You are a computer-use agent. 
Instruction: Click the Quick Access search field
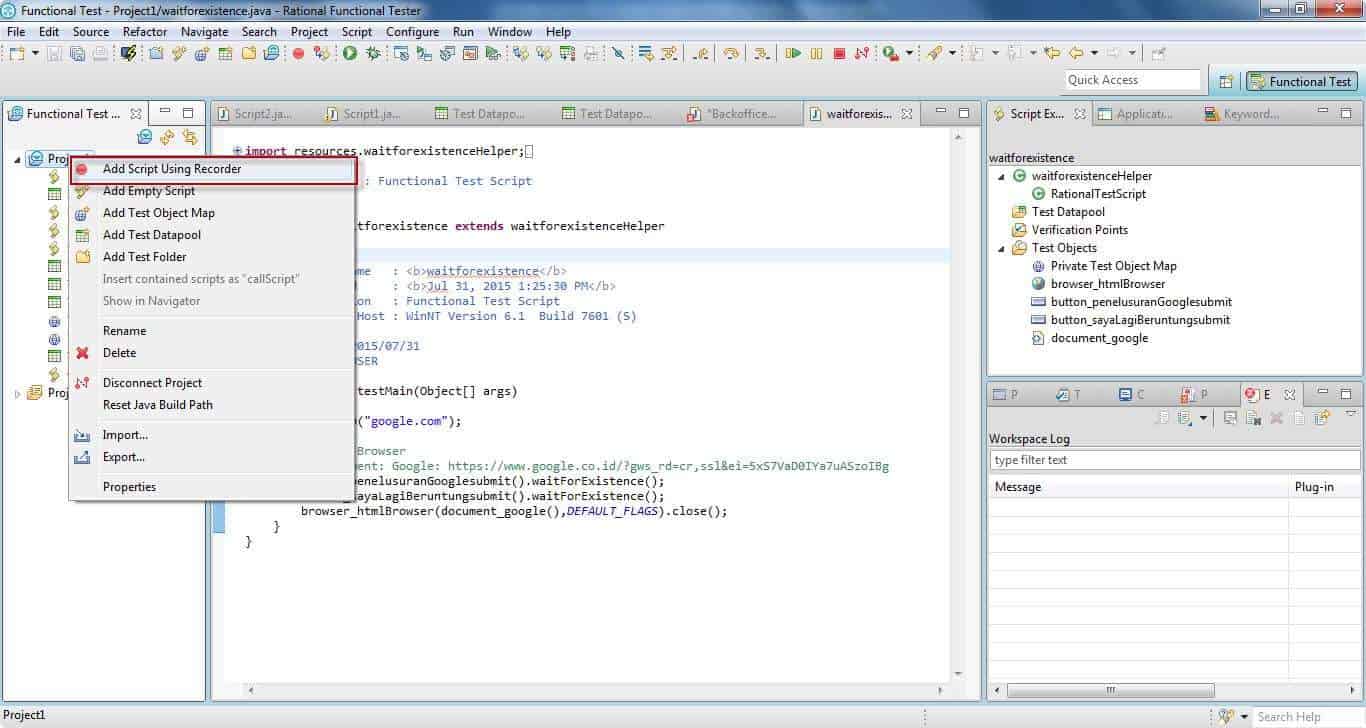[x=1132, y=80]
